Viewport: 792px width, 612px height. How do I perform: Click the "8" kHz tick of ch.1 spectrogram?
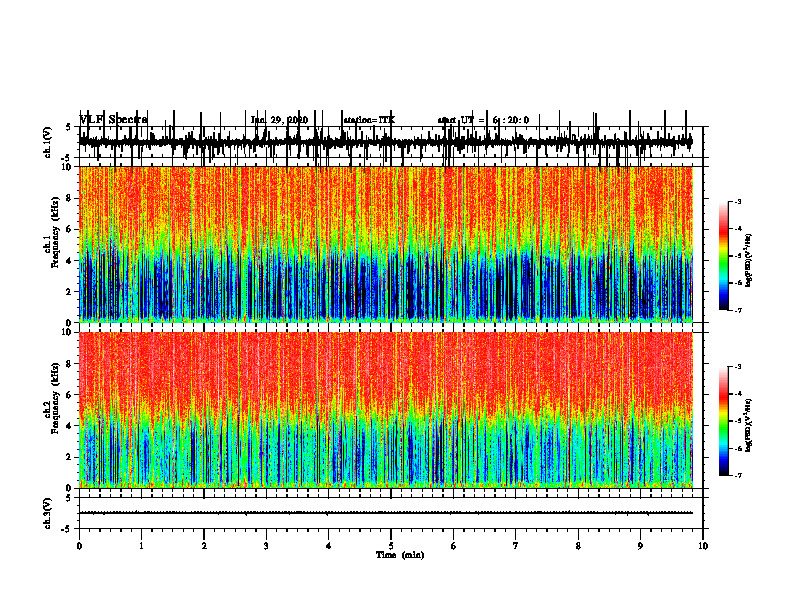tap(70, 198)
